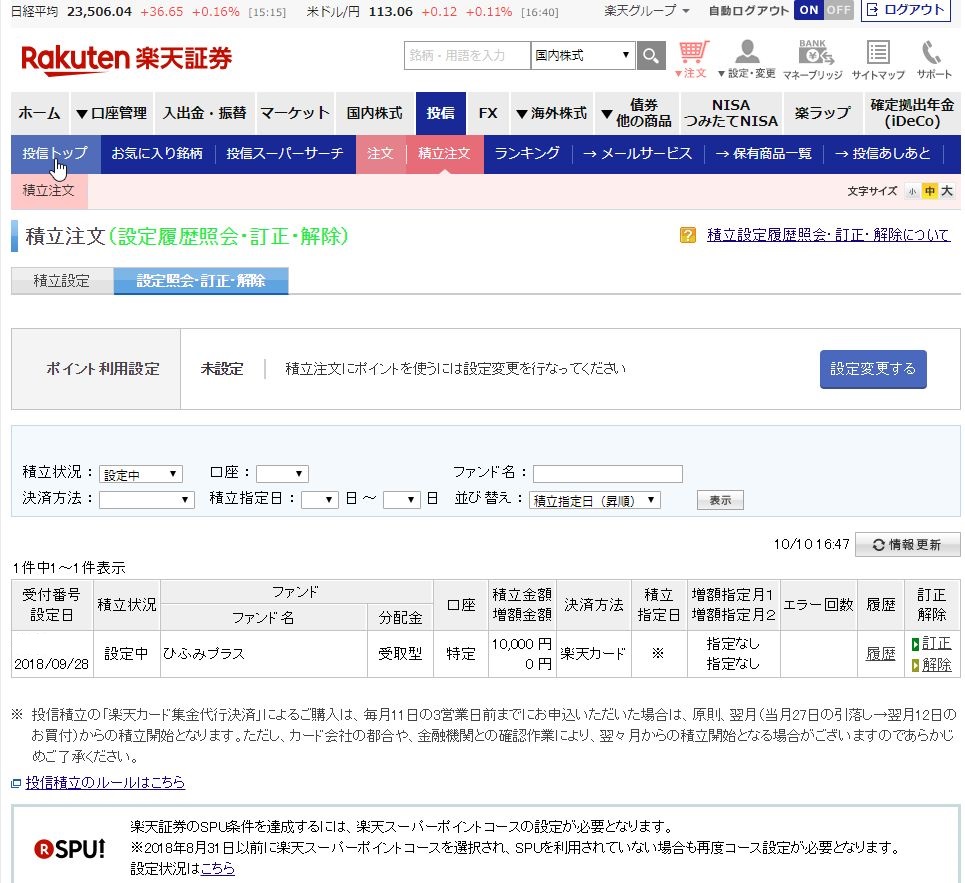Screen dimensions: 965x883
Task: Set font size to 小
Action: point(912,191)
